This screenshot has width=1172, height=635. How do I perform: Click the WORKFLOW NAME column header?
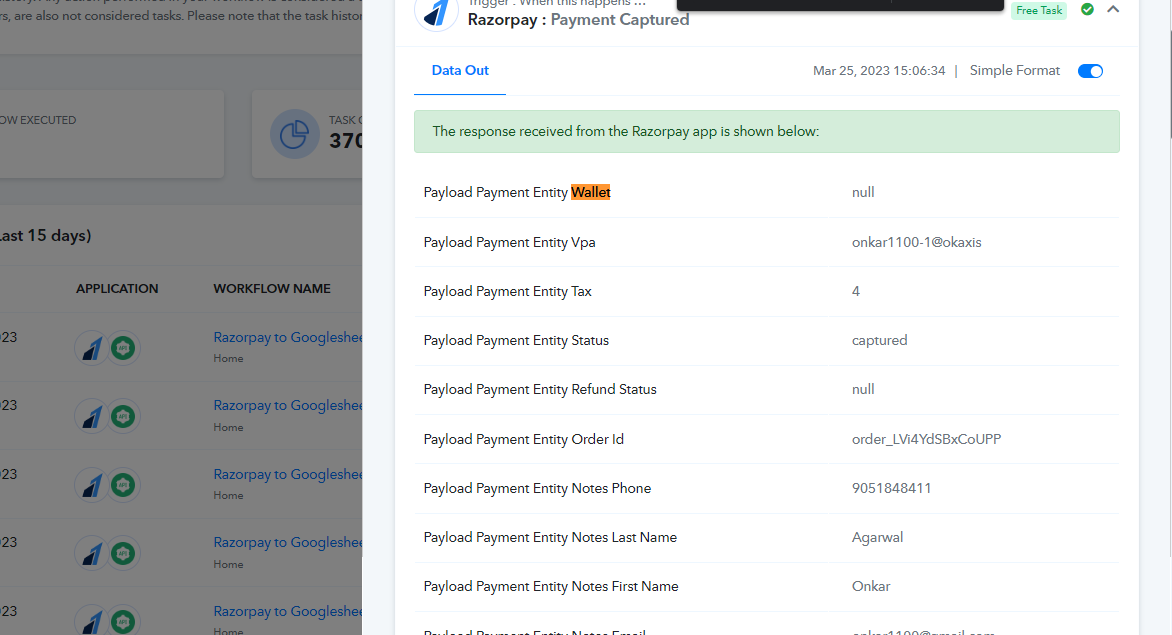(x=271, y=288)
